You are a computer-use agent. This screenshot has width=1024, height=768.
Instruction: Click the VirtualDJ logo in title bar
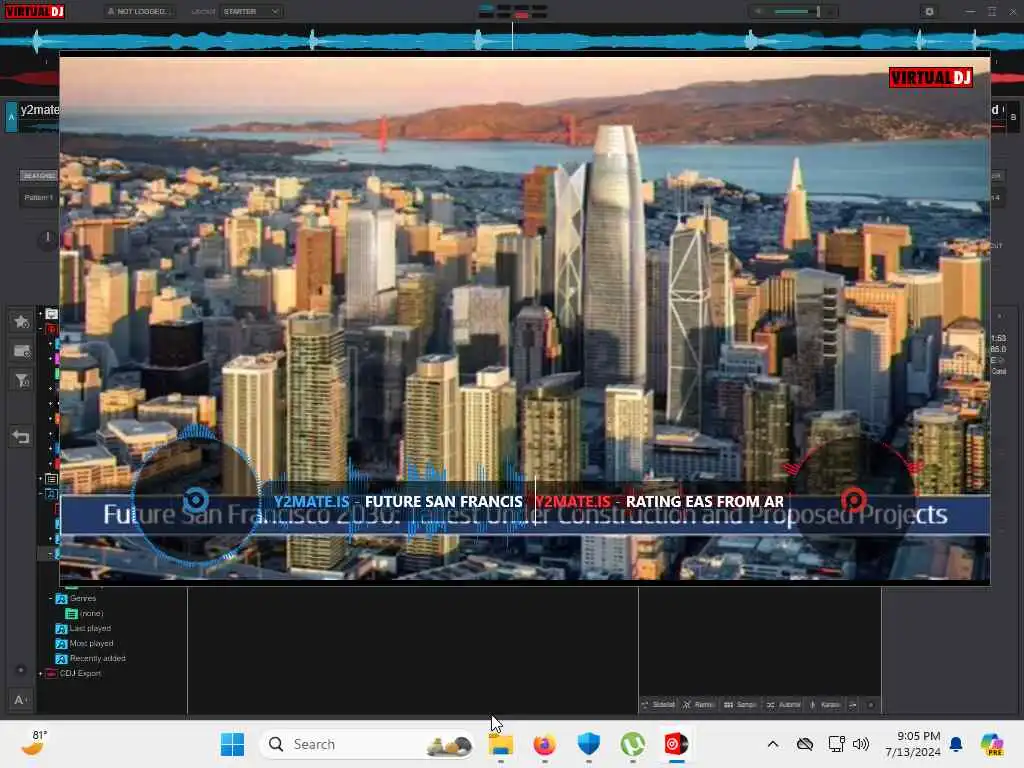pos(35,11)
